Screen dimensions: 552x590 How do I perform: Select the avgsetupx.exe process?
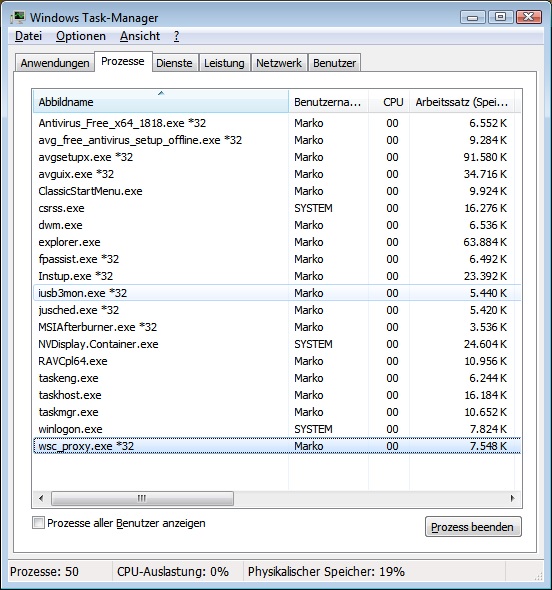pyautogui.click(x=277, y=157)
